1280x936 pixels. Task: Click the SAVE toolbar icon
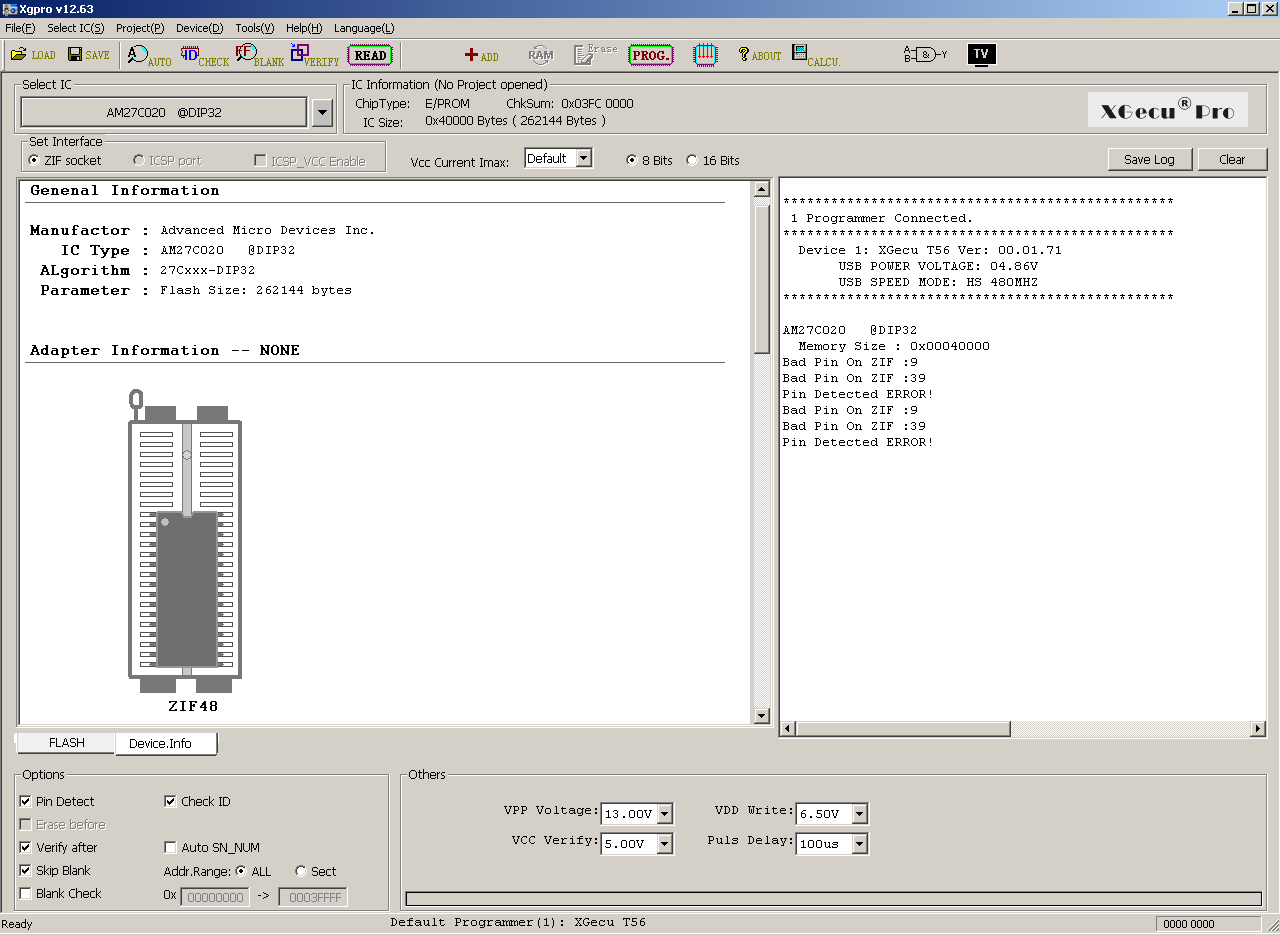tap(88, 55)
